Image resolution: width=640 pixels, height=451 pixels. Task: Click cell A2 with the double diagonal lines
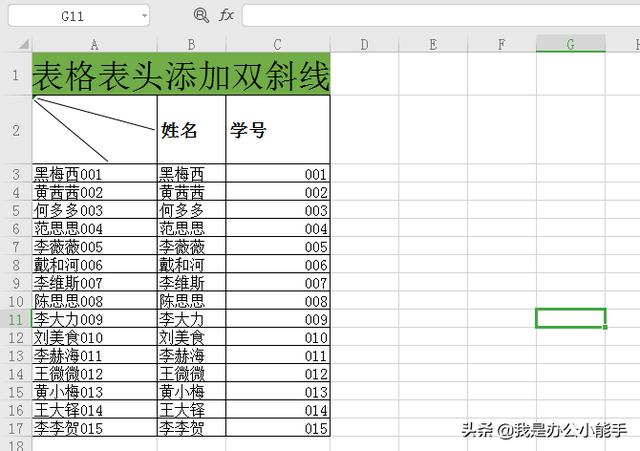click(x=95, y=130)
